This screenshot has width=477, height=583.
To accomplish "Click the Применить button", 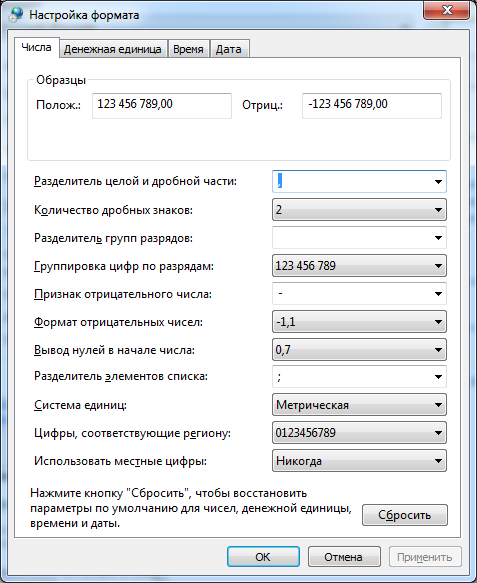I will pyautogui.click(x=425, y=557).
